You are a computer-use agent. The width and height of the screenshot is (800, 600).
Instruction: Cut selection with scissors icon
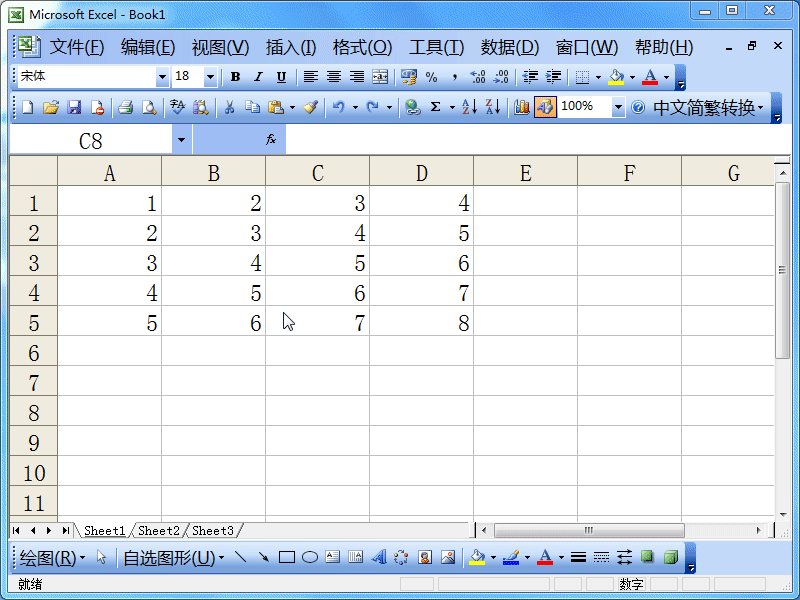click(x=229, y=108)
